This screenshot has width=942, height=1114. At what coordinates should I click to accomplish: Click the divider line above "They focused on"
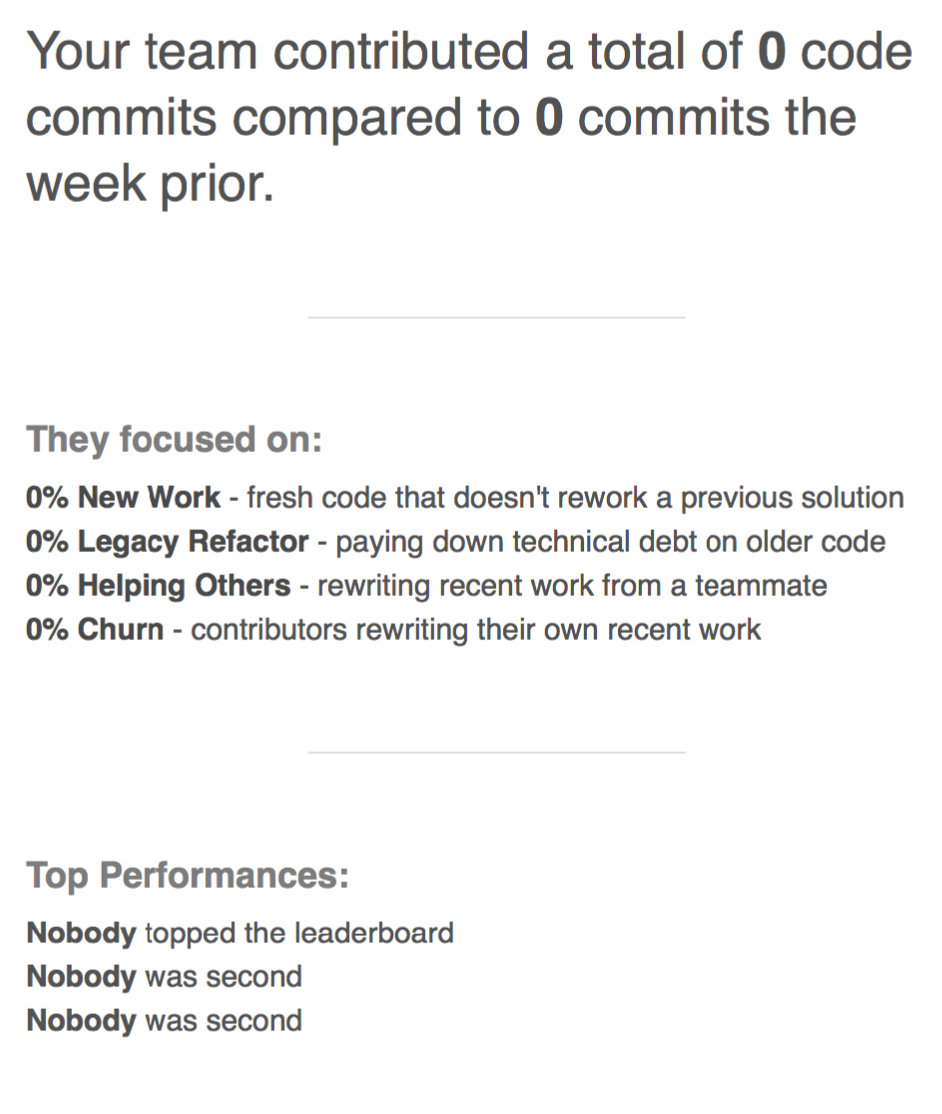[x=496, y=318]
